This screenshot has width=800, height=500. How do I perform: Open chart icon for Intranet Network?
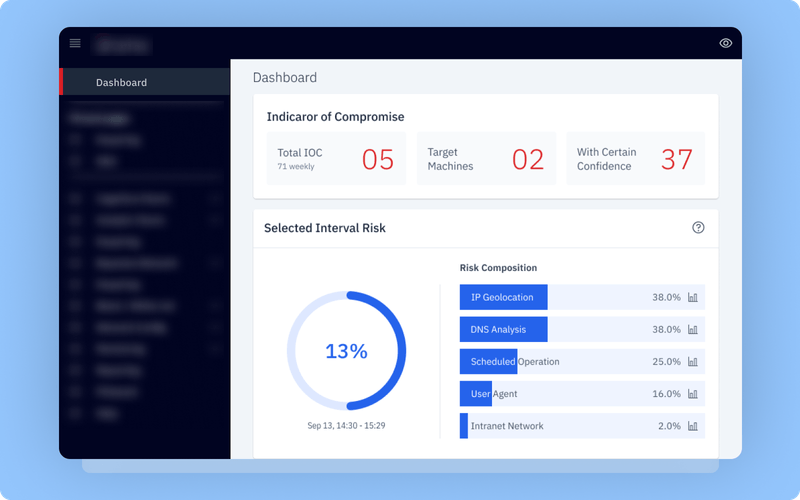[693, 426]
